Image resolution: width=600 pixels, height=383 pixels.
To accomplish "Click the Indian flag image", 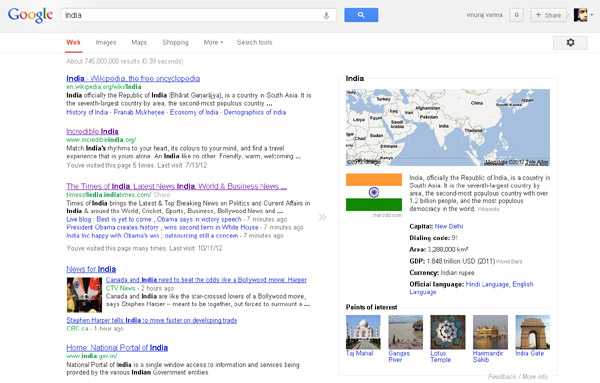I will pos(374,192).
